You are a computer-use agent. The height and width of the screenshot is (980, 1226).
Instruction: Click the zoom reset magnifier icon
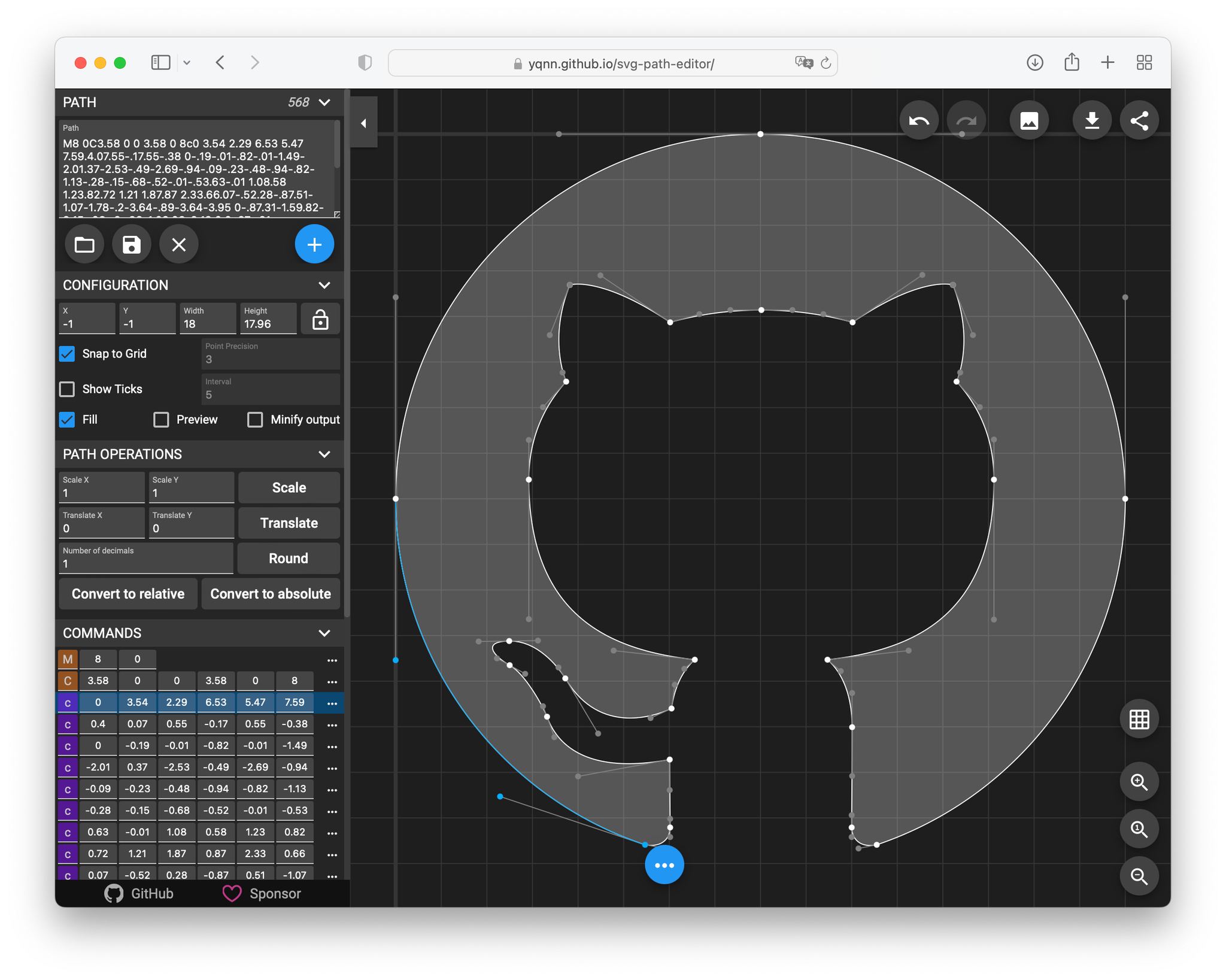click(1139, 829)
